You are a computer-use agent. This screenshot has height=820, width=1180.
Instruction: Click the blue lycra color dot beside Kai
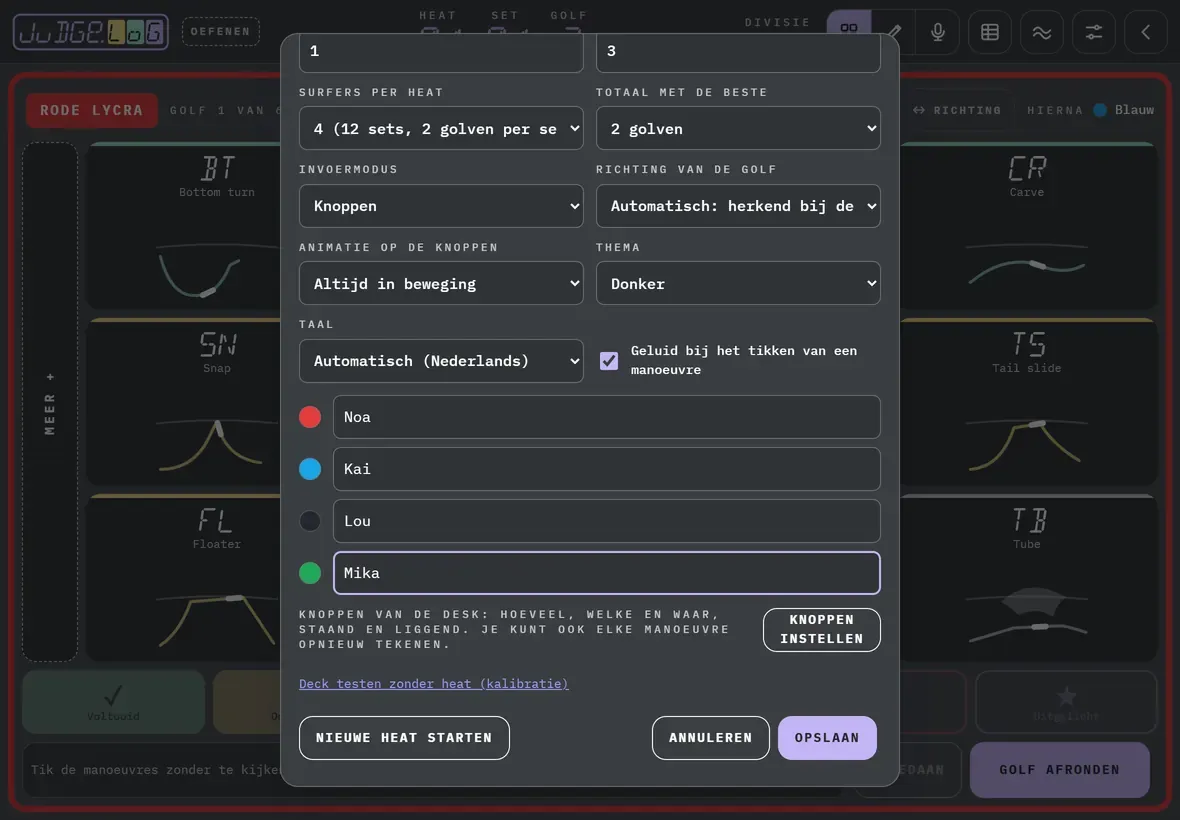click(310, 469)
